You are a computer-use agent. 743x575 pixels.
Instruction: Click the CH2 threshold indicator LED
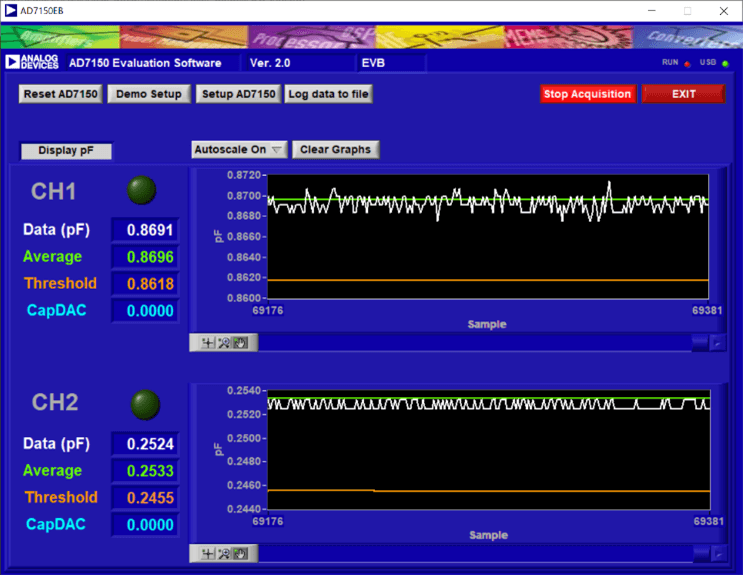point(145,404)
